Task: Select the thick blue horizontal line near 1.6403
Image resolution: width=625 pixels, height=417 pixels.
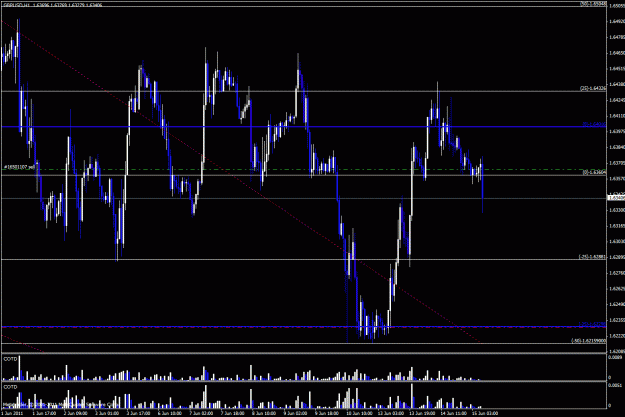Action: 303,127
